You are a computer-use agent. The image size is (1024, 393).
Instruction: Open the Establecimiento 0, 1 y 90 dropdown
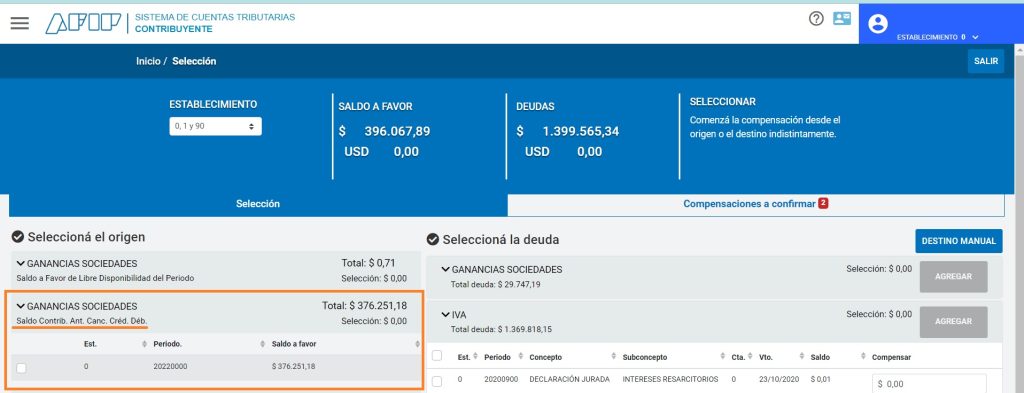click(216, 126)
